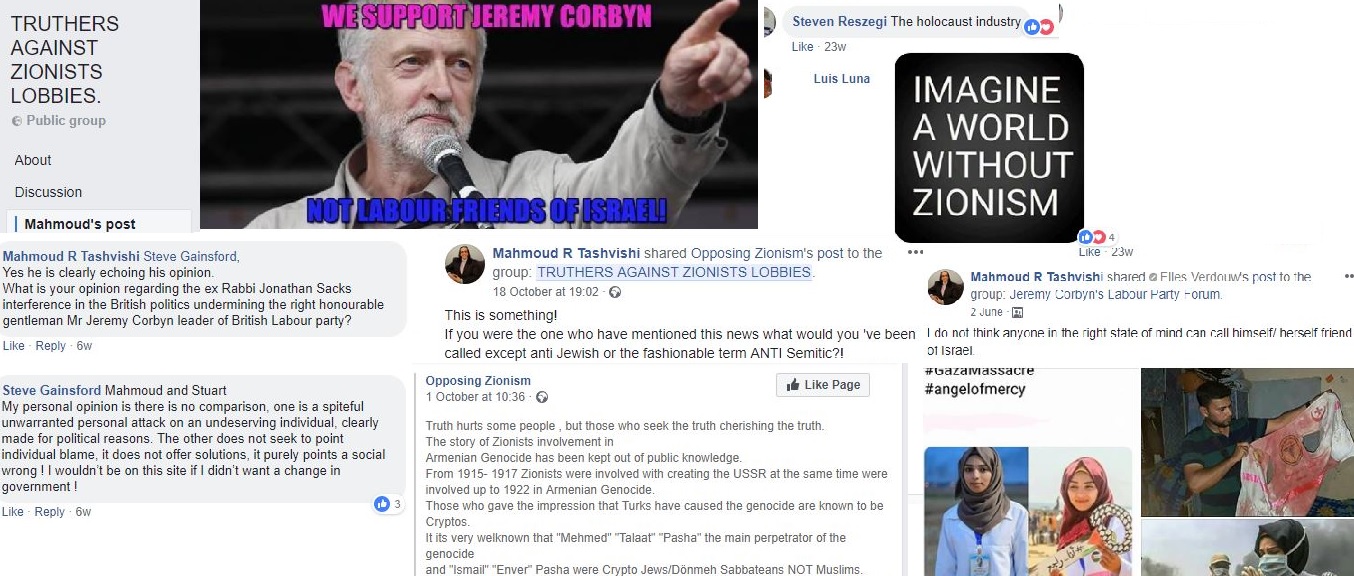Click the privacy icon next to the '2 June' date
This screenshot has height=576, width=1354.
coord(1018,313)
